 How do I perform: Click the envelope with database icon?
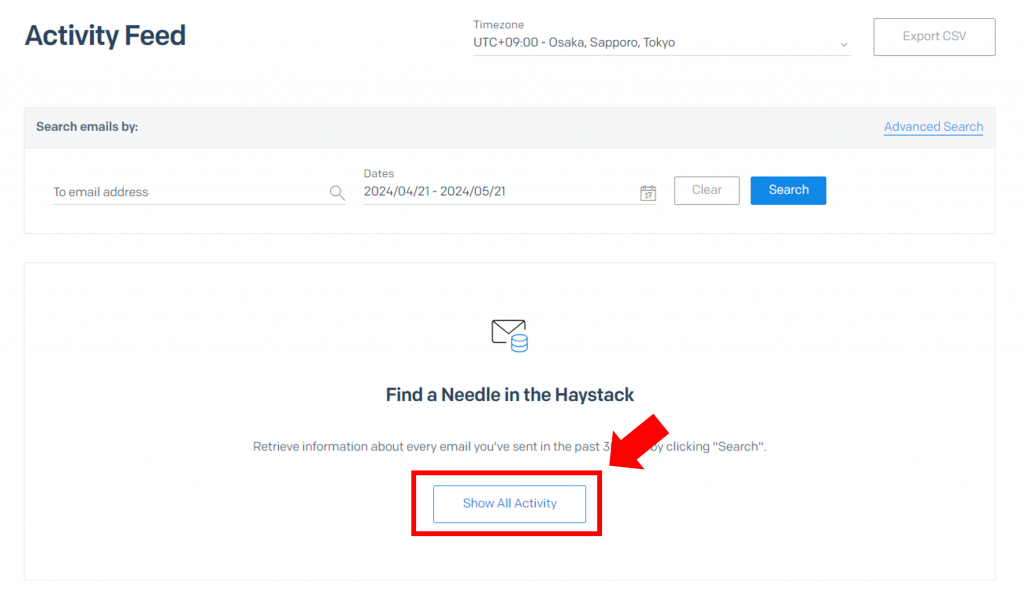pyautogui.click(x=509, y=335)
